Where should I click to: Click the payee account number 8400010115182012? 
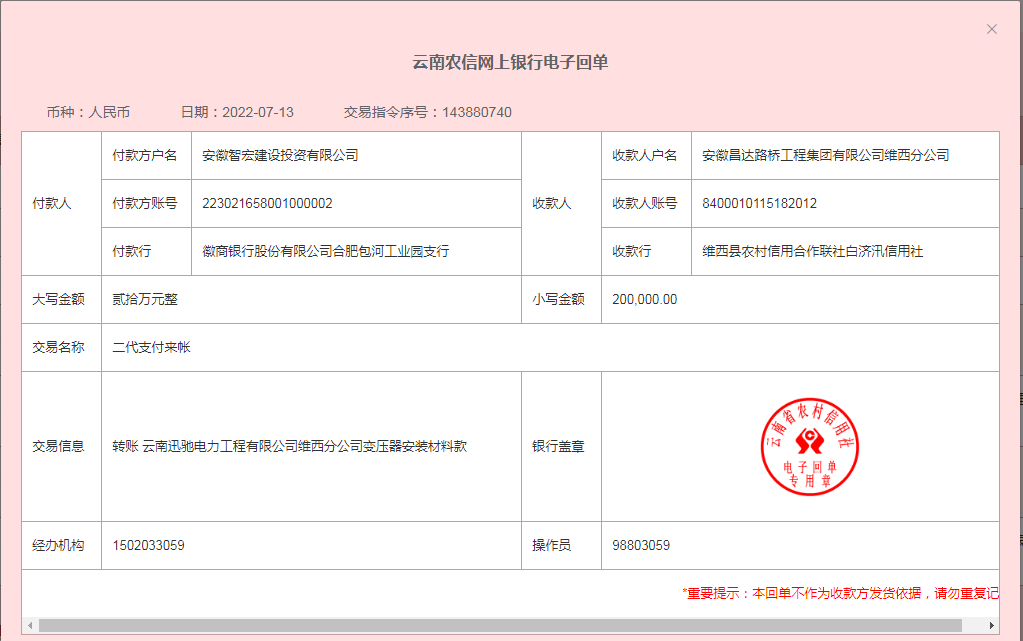[759, 204]
